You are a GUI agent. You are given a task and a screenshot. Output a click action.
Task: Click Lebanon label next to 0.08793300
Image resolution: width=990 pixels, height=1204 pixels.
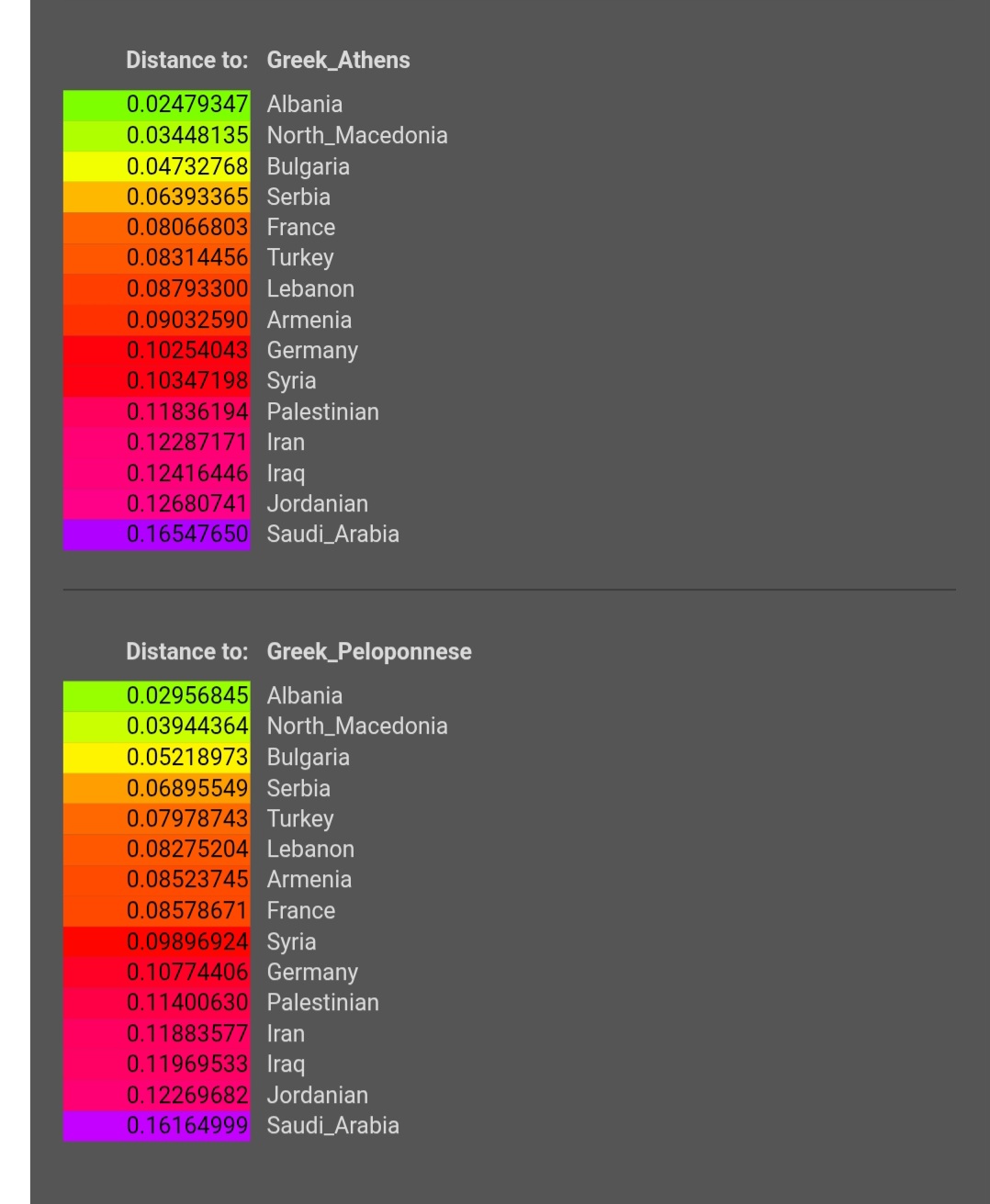click(x=310, y=289)
